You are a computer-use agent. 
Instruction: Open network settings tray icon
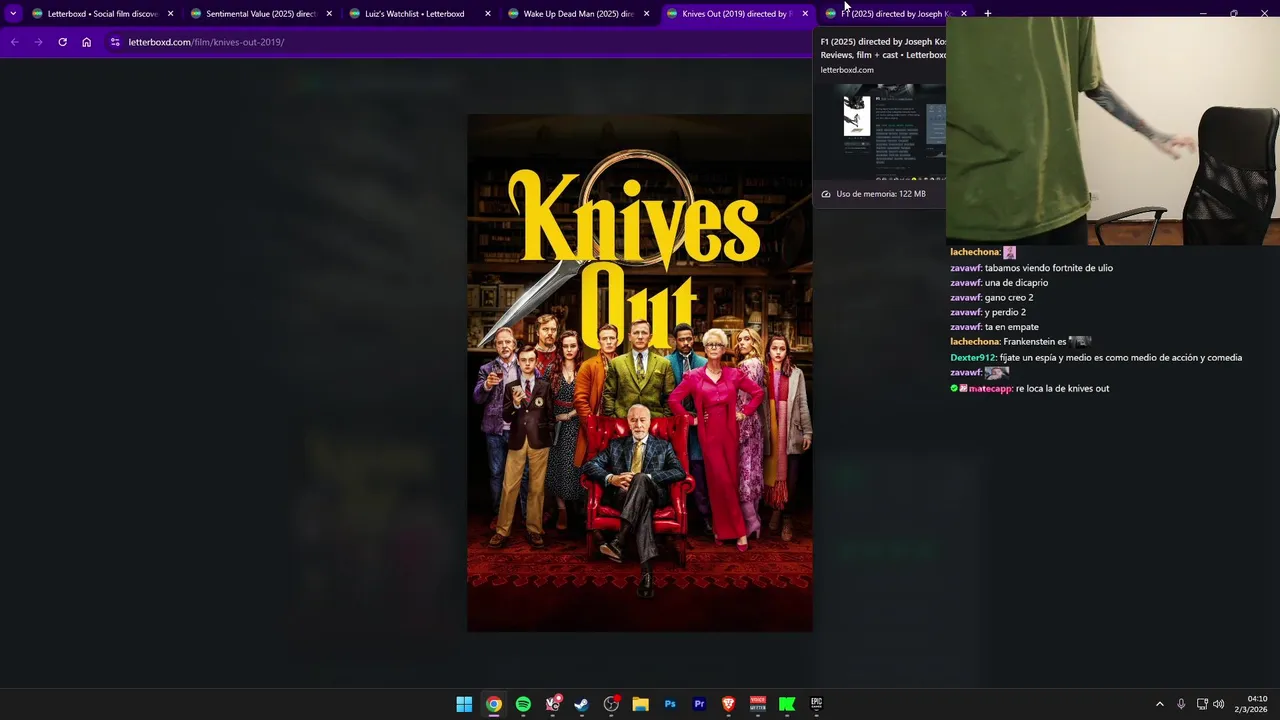click(1202, 704)
